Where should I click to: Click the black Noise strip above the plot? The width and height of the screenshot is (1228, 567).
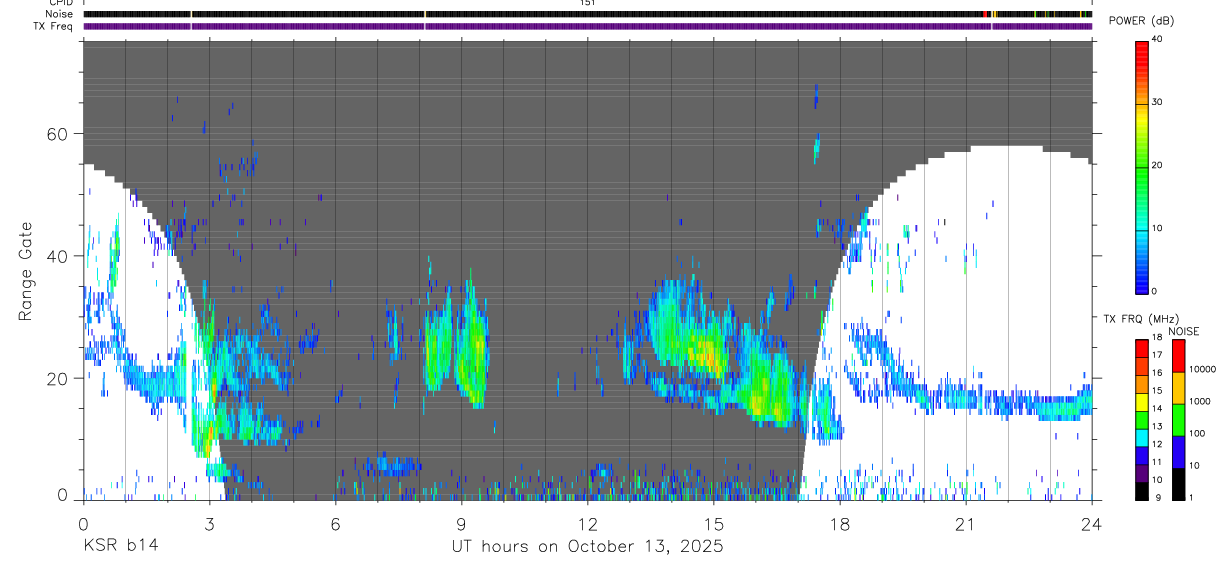[588, 14]
